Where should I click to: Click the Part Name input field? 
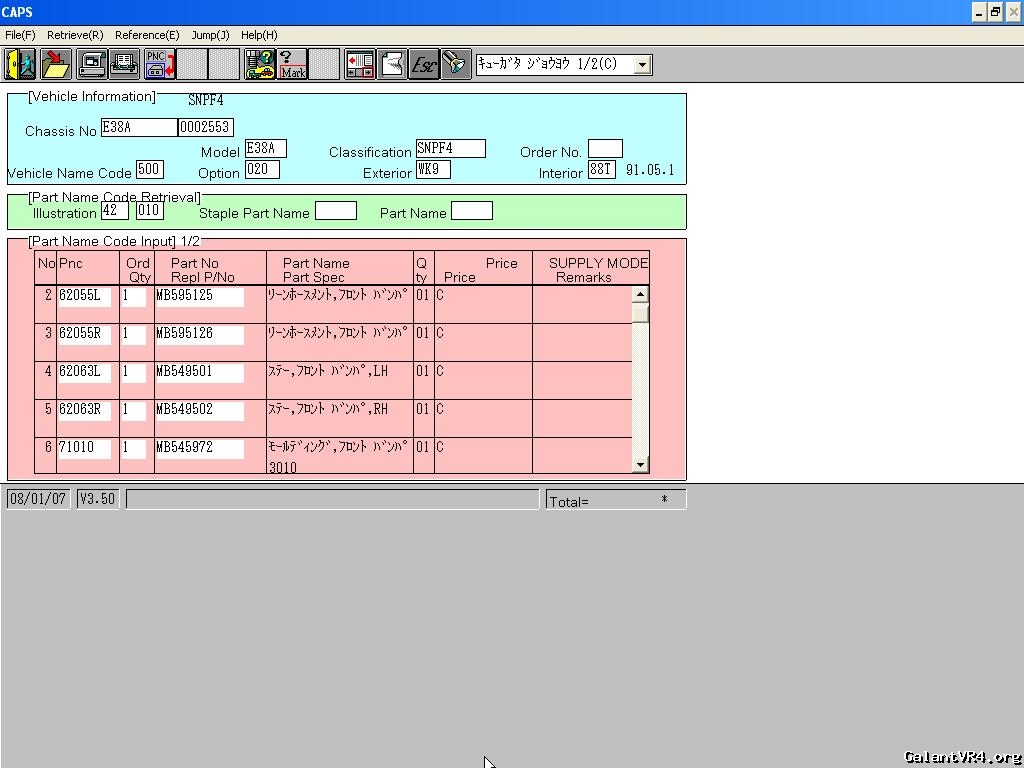[x=472, y=211]
